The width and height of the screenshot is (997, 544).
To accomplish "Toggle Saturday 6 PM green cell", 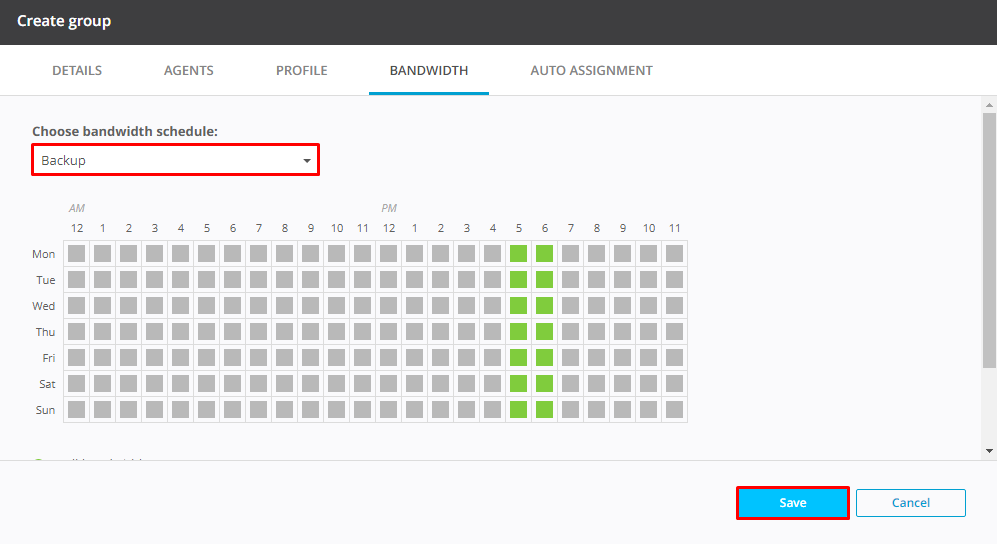I will pyautogui.click(x=544, y=384).
